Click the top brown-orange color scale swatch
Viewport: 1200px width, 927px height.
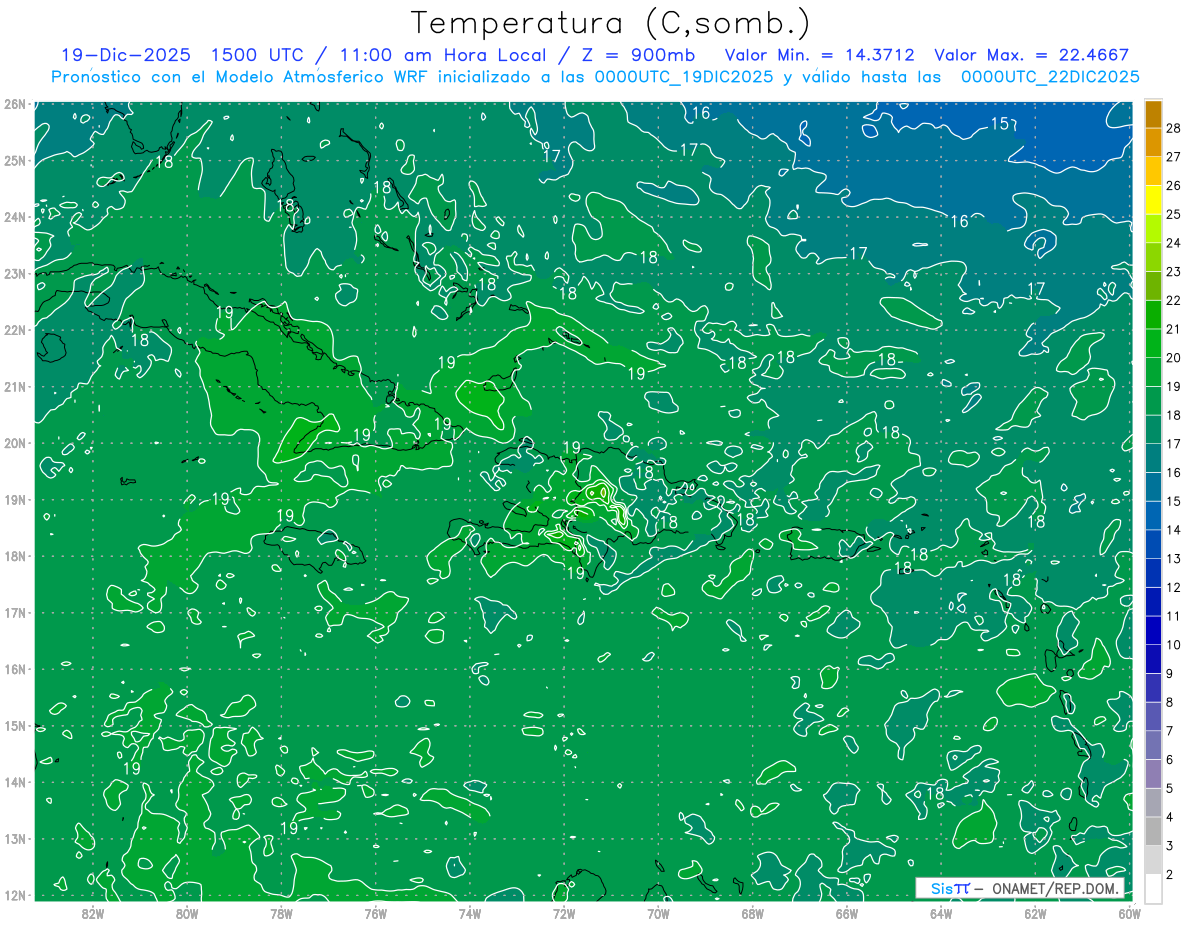click(1153, 115)
